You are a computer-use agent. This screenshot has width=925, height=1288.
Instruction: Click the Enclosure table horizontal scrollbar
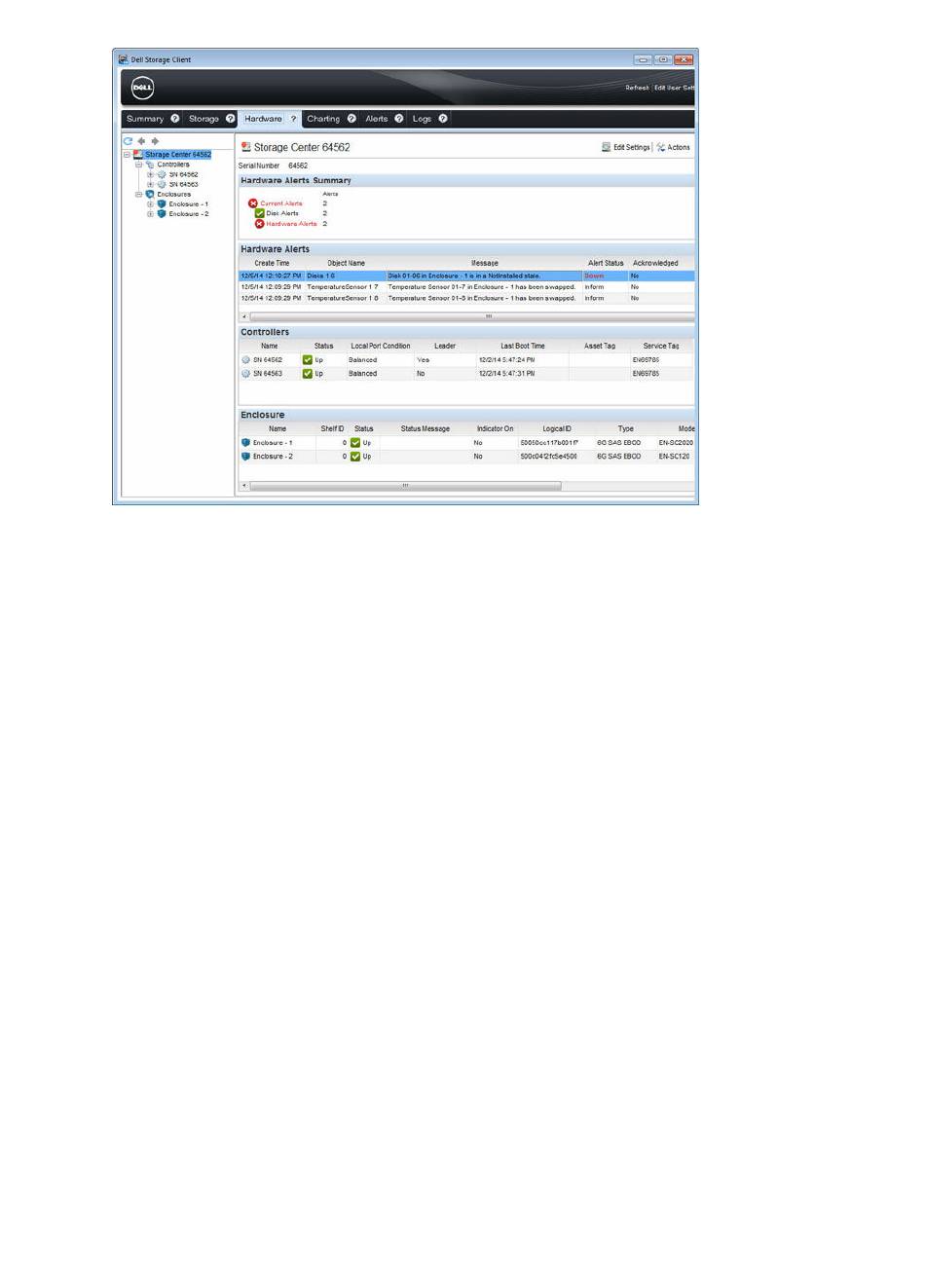point(405,486)
